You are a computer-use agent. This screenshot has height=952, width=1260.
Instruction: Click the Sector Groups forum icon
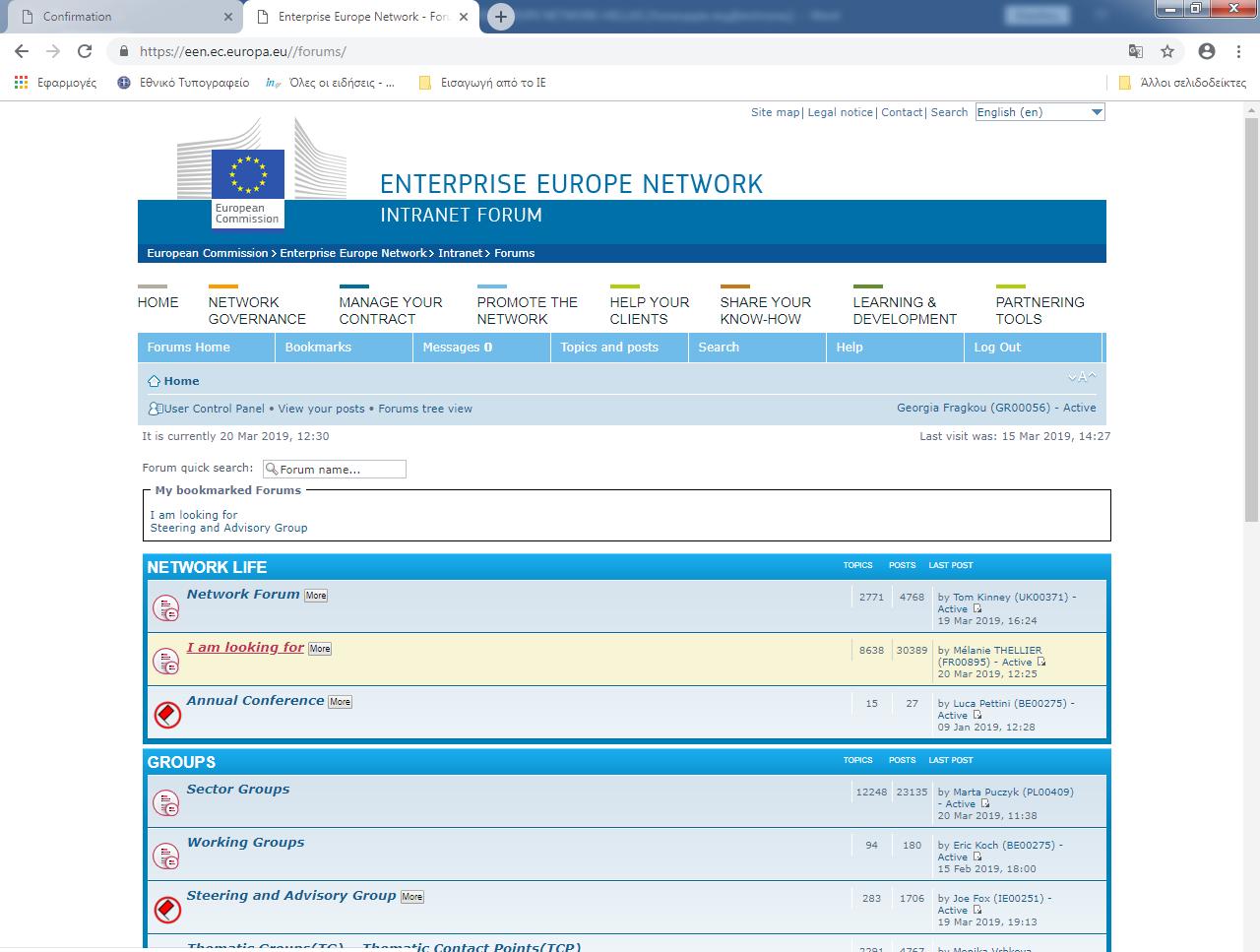(x=166, y=803)
